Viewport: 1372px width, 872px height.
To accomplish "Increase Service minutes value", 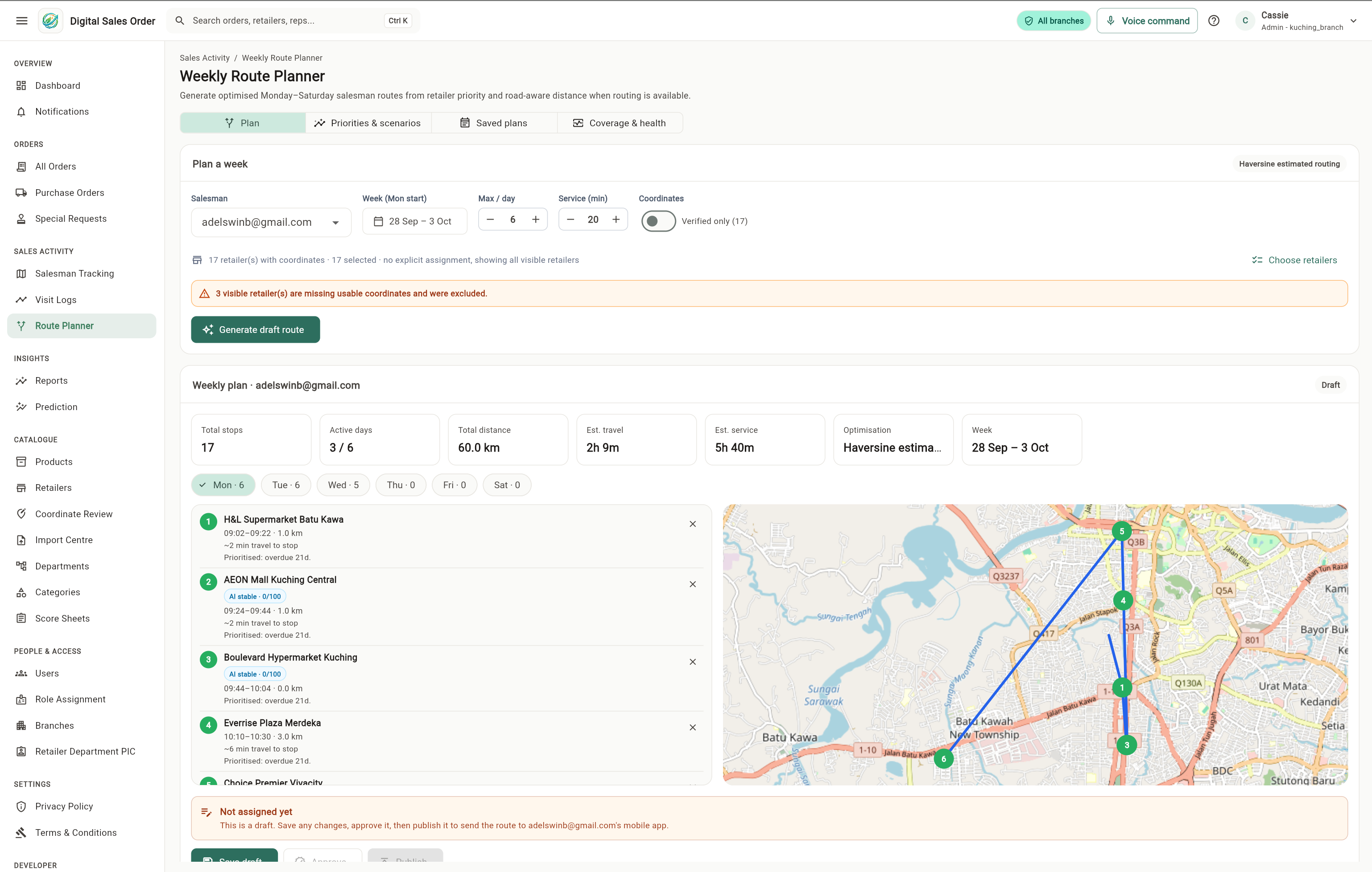I will (x=616, y=220).
